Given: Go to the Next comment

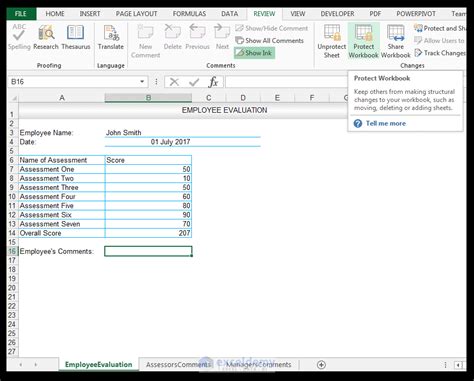Looking at the screenshot, I should pyautogui.click(x=222, y=37).
